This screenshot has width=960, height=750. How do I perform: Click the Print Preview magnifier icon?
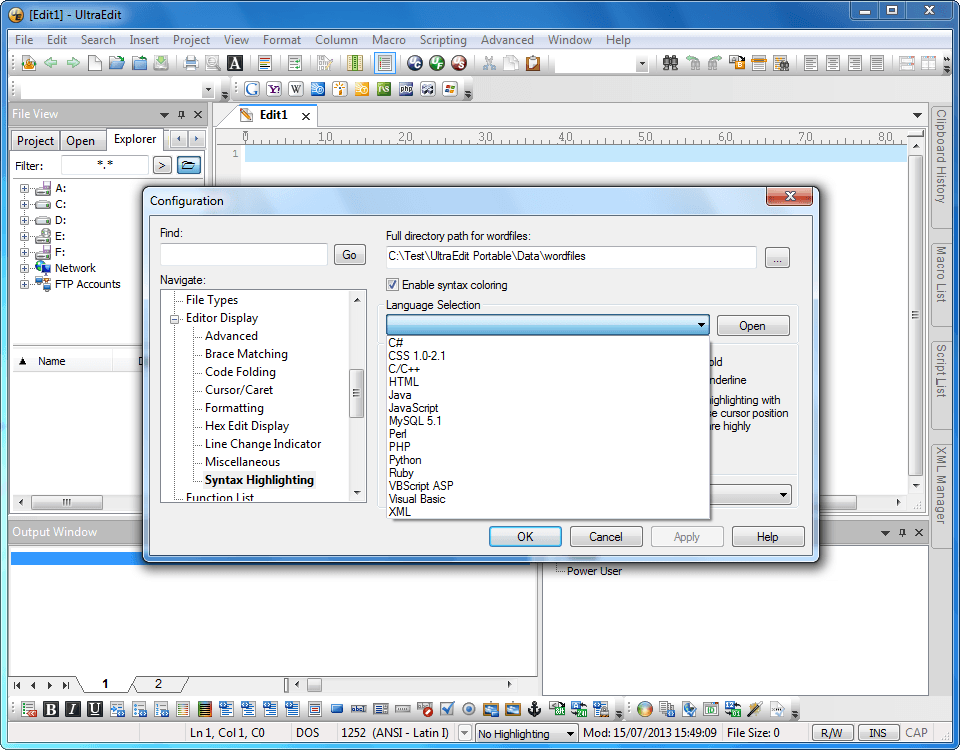tap(213, 62)
